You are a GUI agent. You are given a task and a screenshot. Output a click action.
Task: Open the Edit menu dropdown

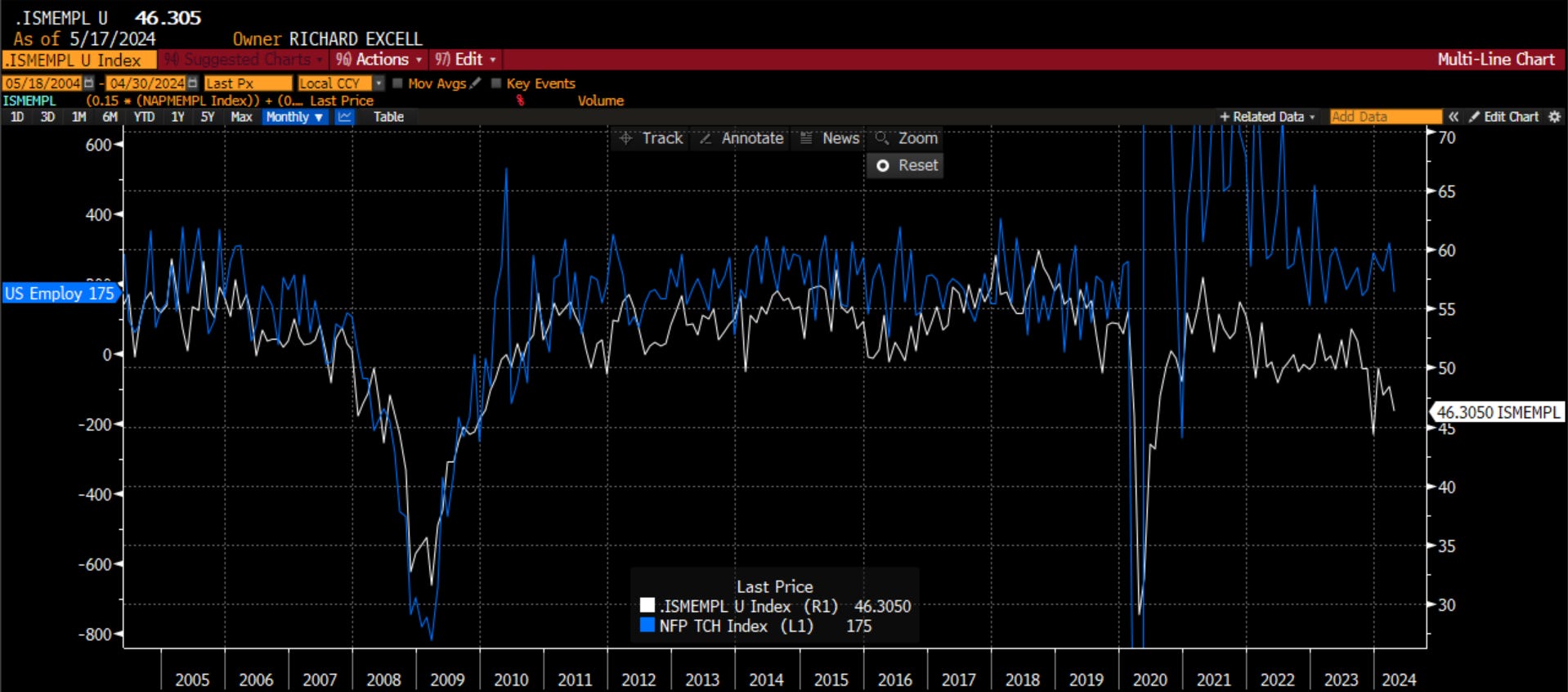[465, 60]
